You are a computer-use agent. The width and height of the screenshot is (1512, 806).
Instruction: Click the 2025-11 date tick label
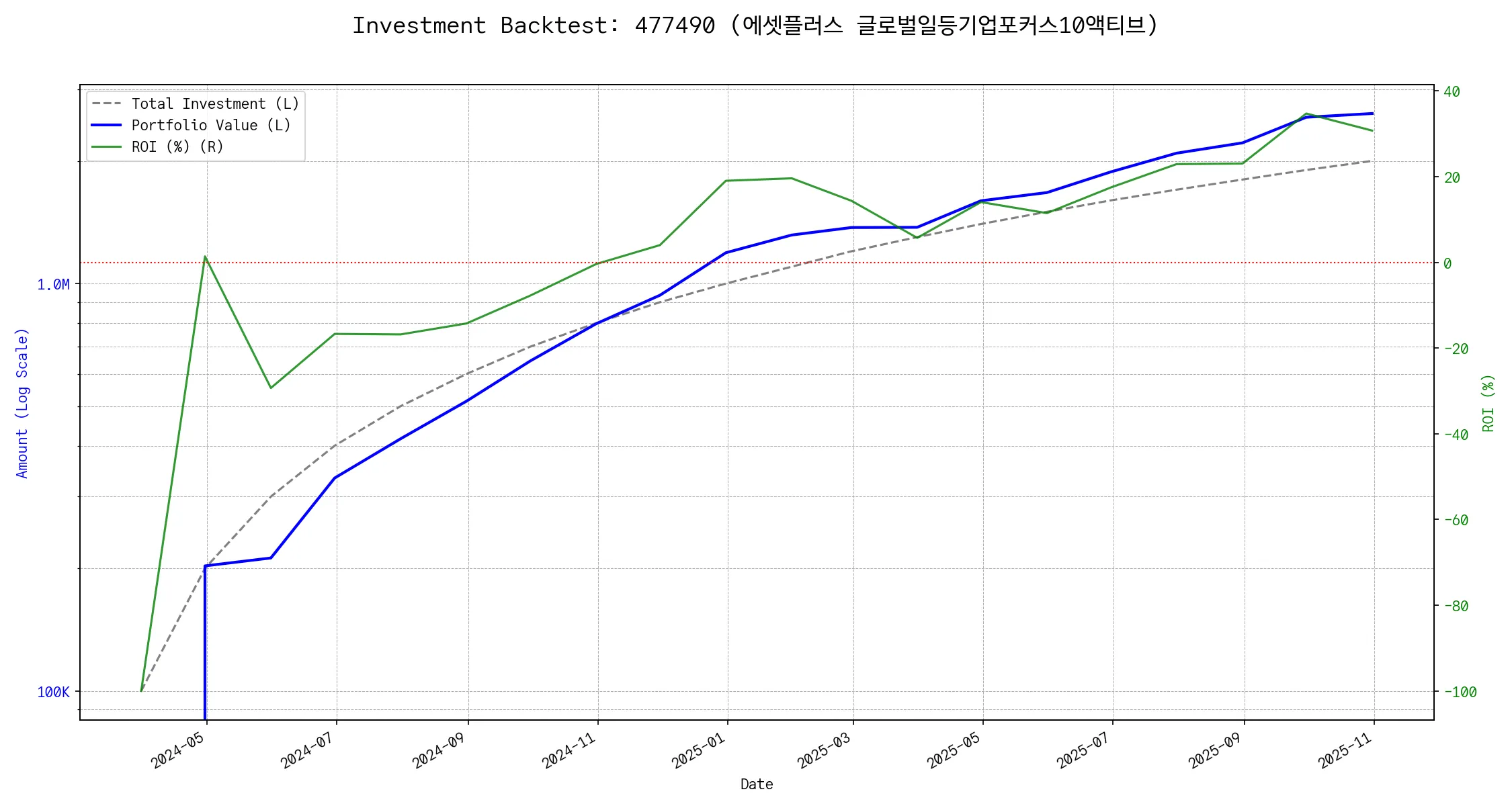pyautogui.click(x=1345, y=750)
